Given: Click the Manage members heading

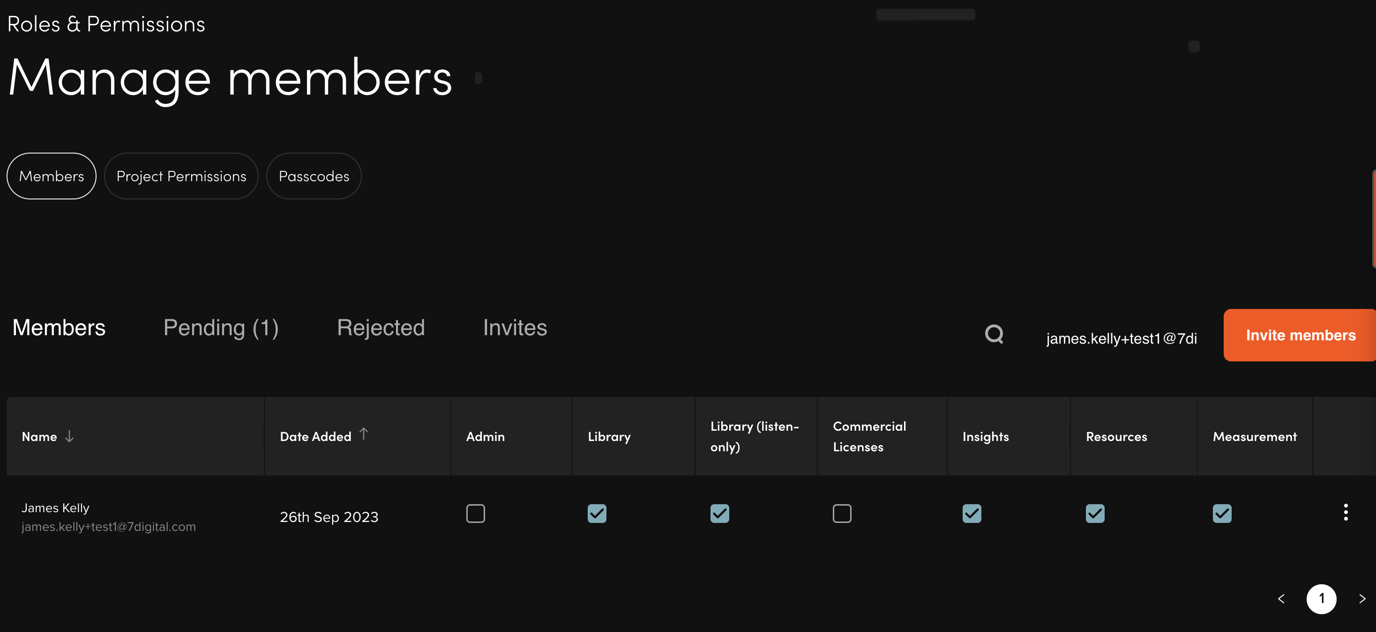Looking at the screenshot, I should pos(230,78).
